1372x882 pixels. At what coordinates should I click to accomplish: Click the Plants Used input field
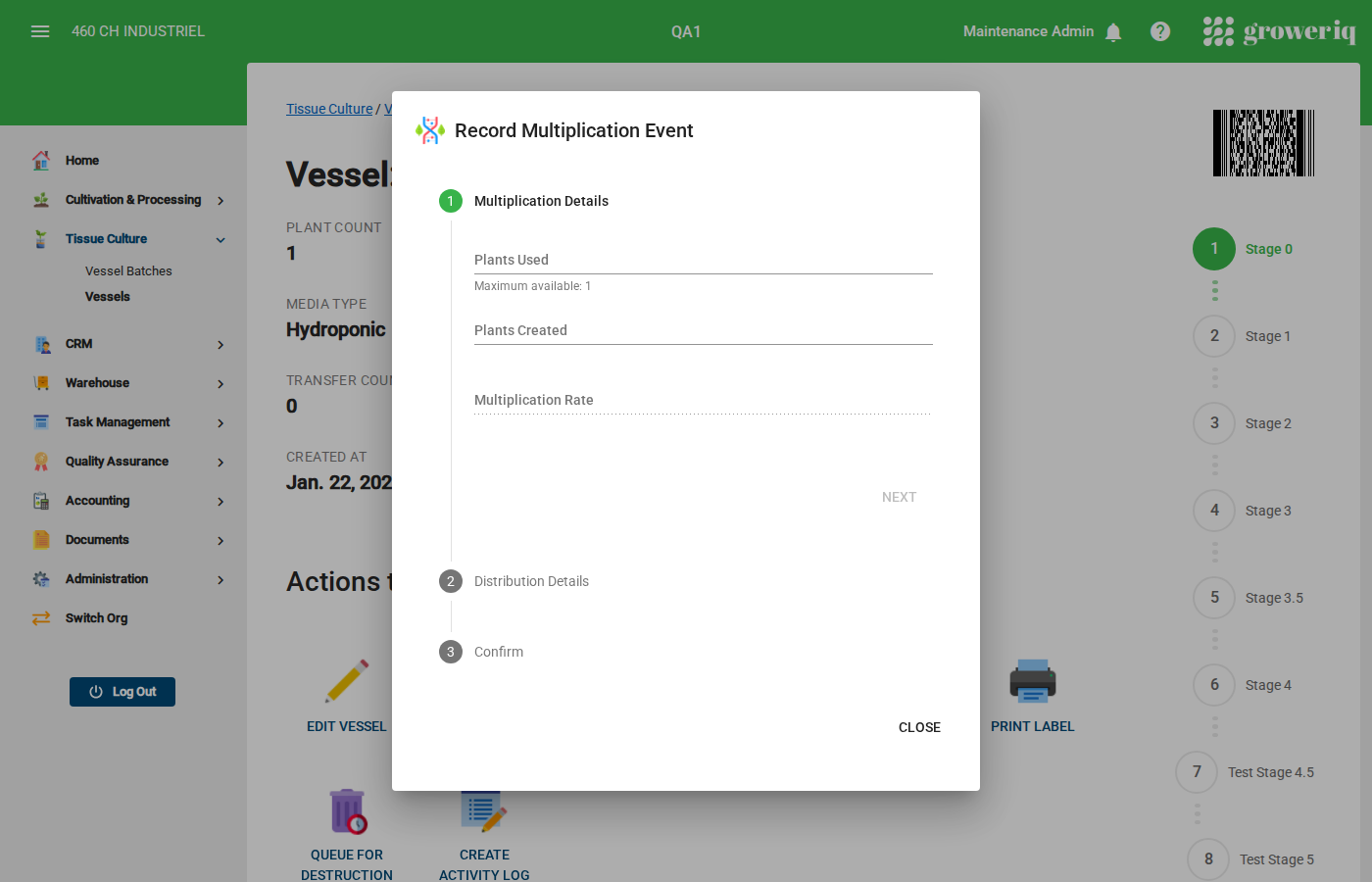click(x=703, y=260)
